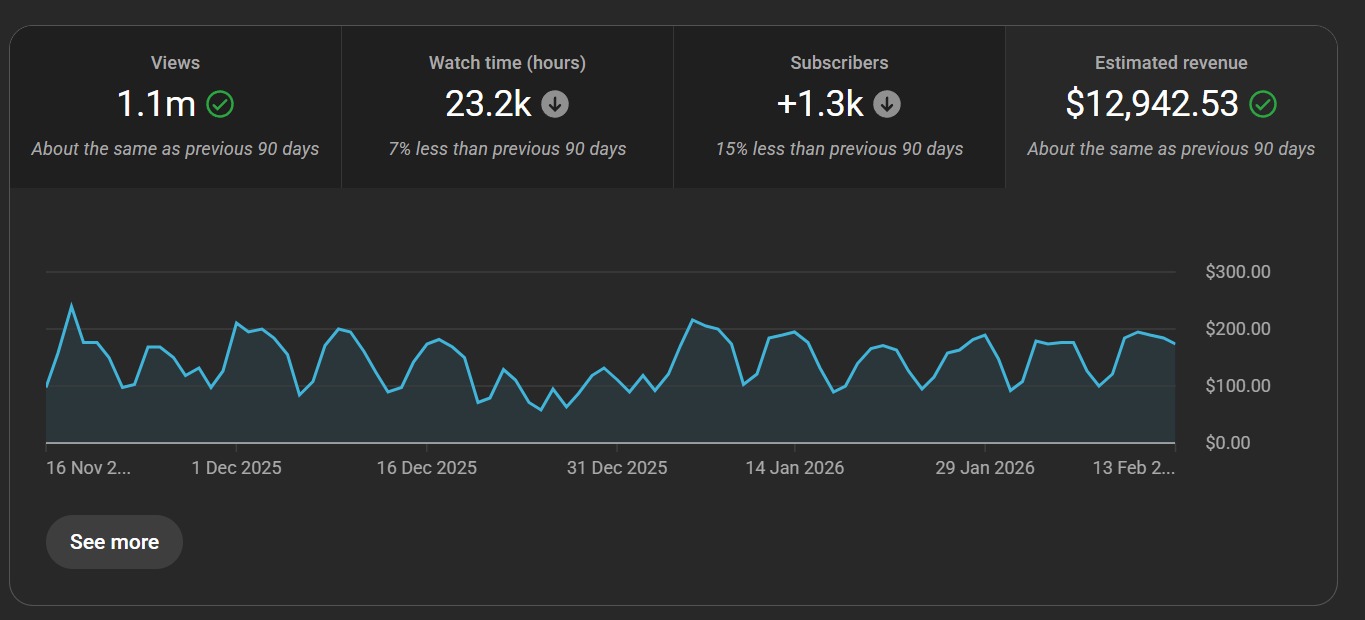Click the green checkmark icon beside Views
The width and height of the screenshot is (1365, 620).
220,104
